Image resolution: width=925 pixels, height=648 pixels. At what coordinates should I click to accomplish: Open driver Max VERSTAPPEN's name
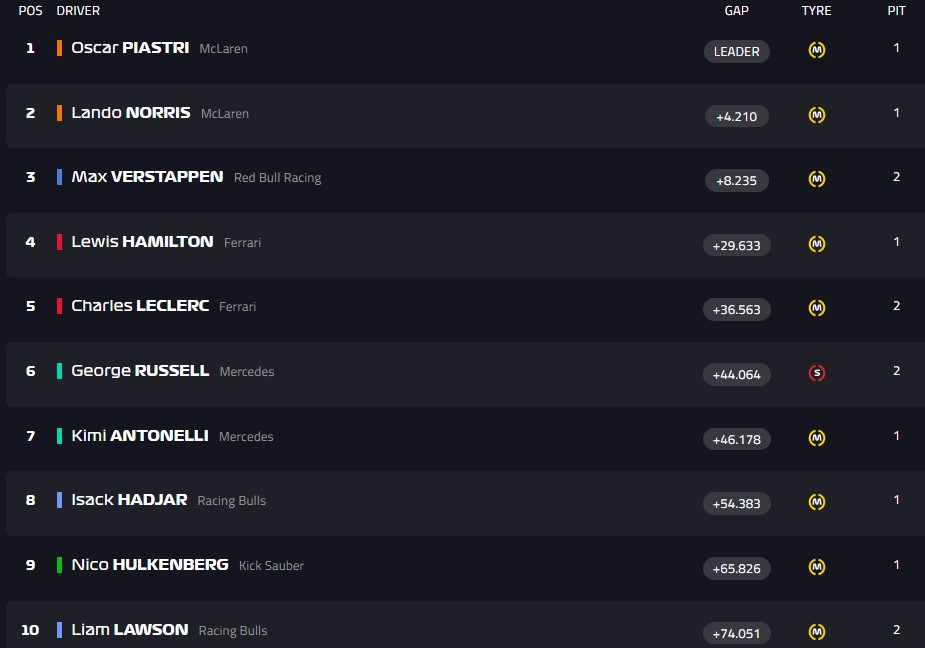(x=147, y=177)
